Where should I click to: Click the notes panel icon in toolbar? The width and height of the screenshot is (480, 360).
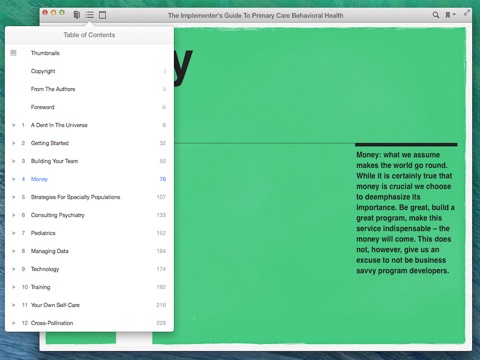tap(103, 15)
